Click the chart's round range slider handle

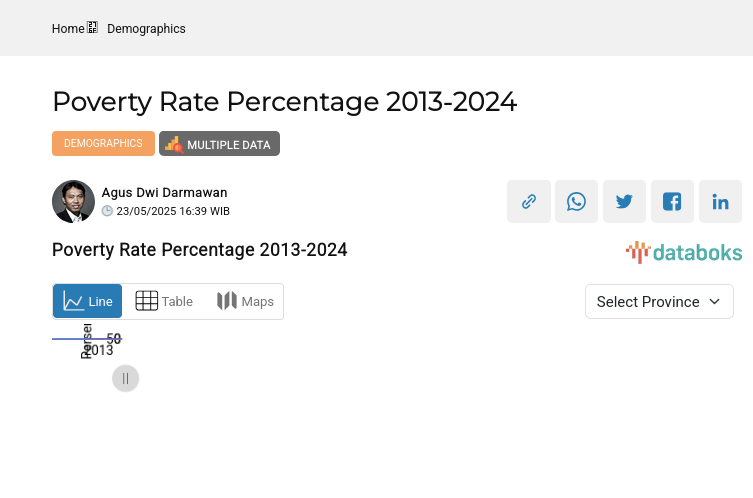coord(125,378)
